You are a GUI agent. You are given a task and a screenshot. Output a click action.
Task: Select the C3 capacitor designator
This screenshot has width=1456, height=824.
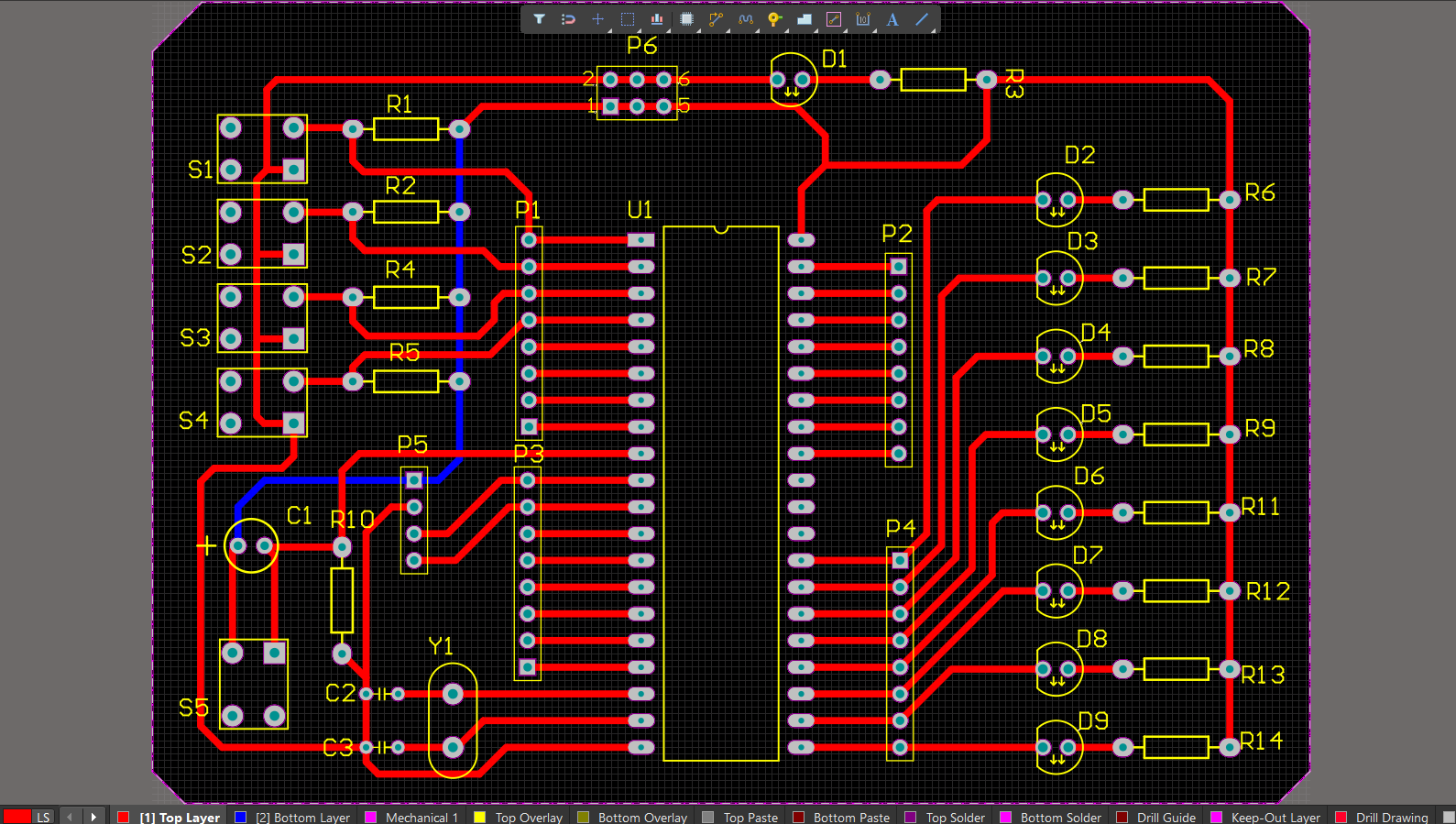point(338,748)
